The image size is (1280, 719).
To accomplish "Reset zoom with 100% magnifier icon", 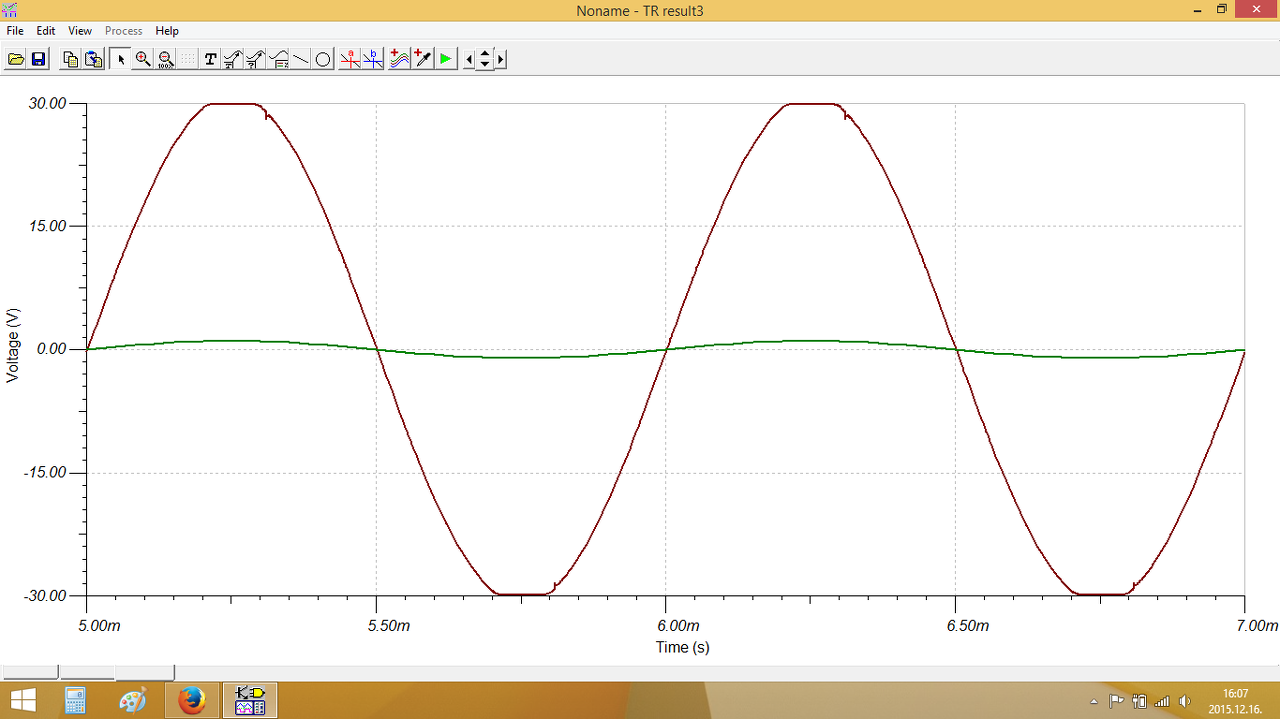I will (x=166, y=59).
